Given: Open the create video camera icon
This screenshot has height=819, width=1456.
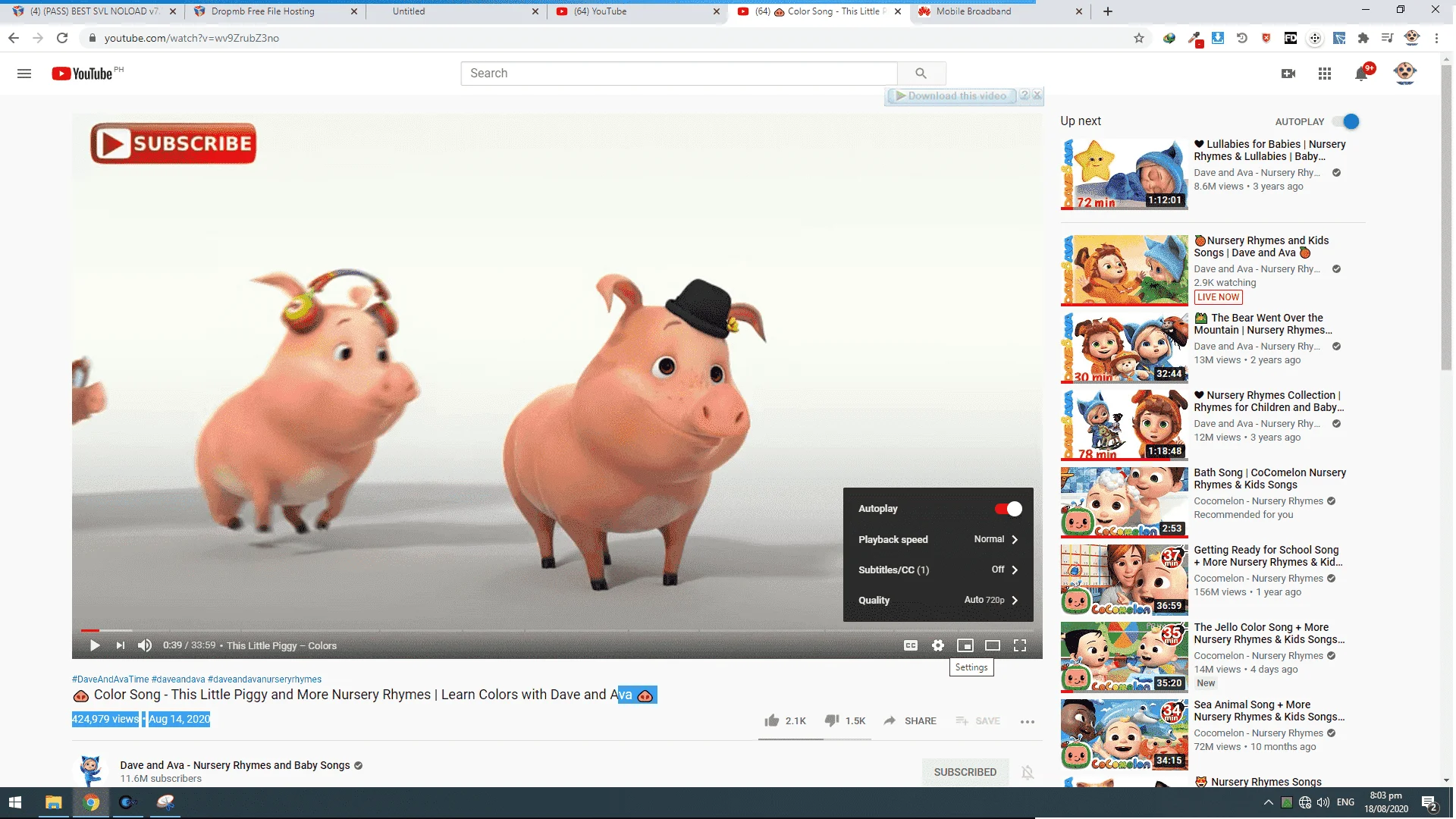Looking at the screenshot, I should (1288, 74).
